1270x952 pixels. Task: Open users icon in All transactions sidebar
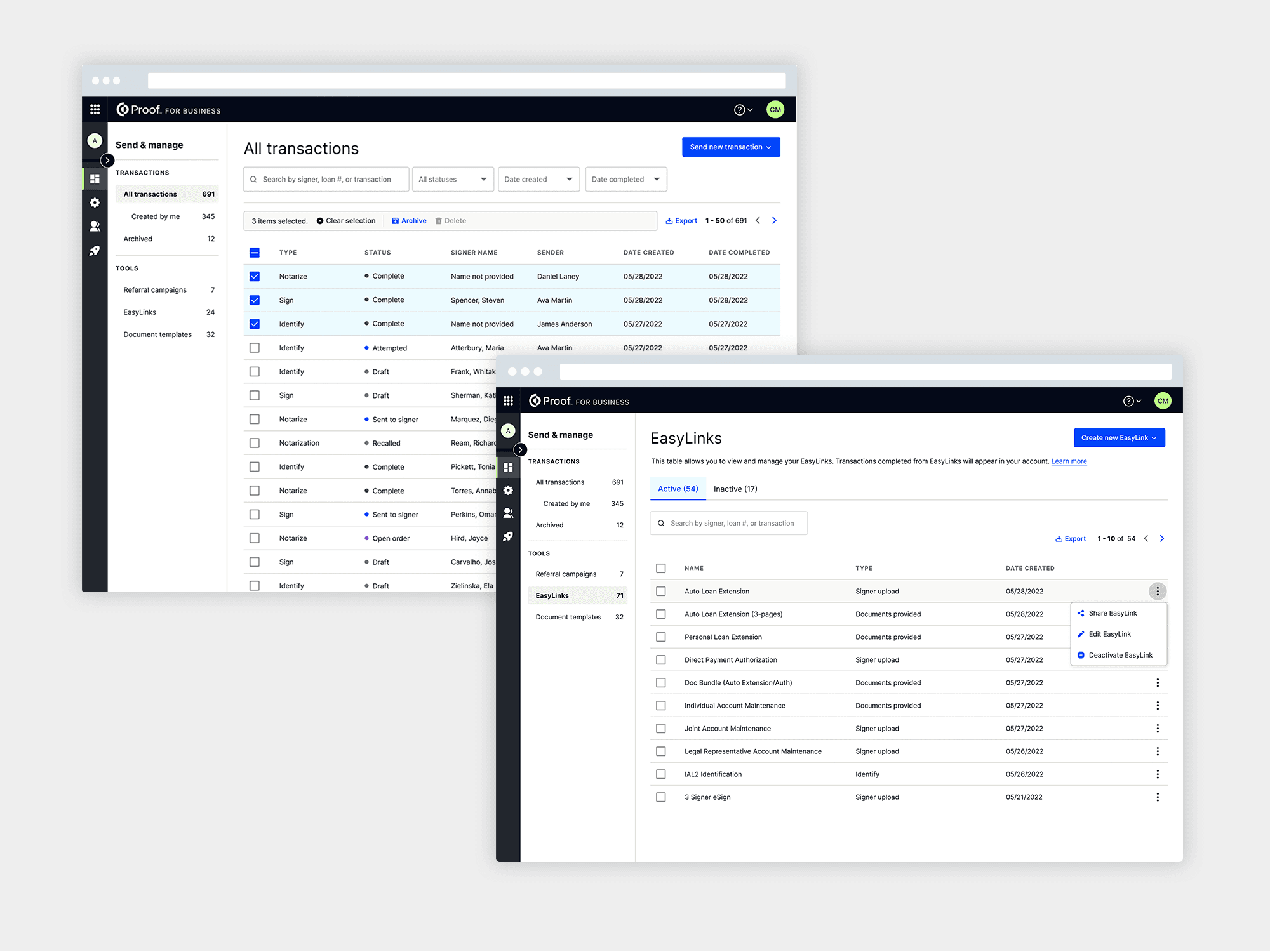pyautogui.click(x=95, y=226)
